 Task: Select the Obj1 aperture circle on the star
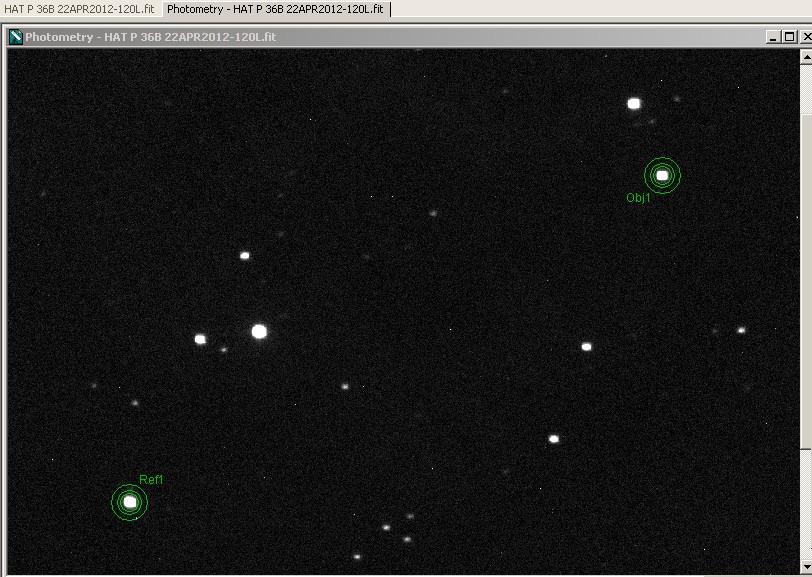662,176
